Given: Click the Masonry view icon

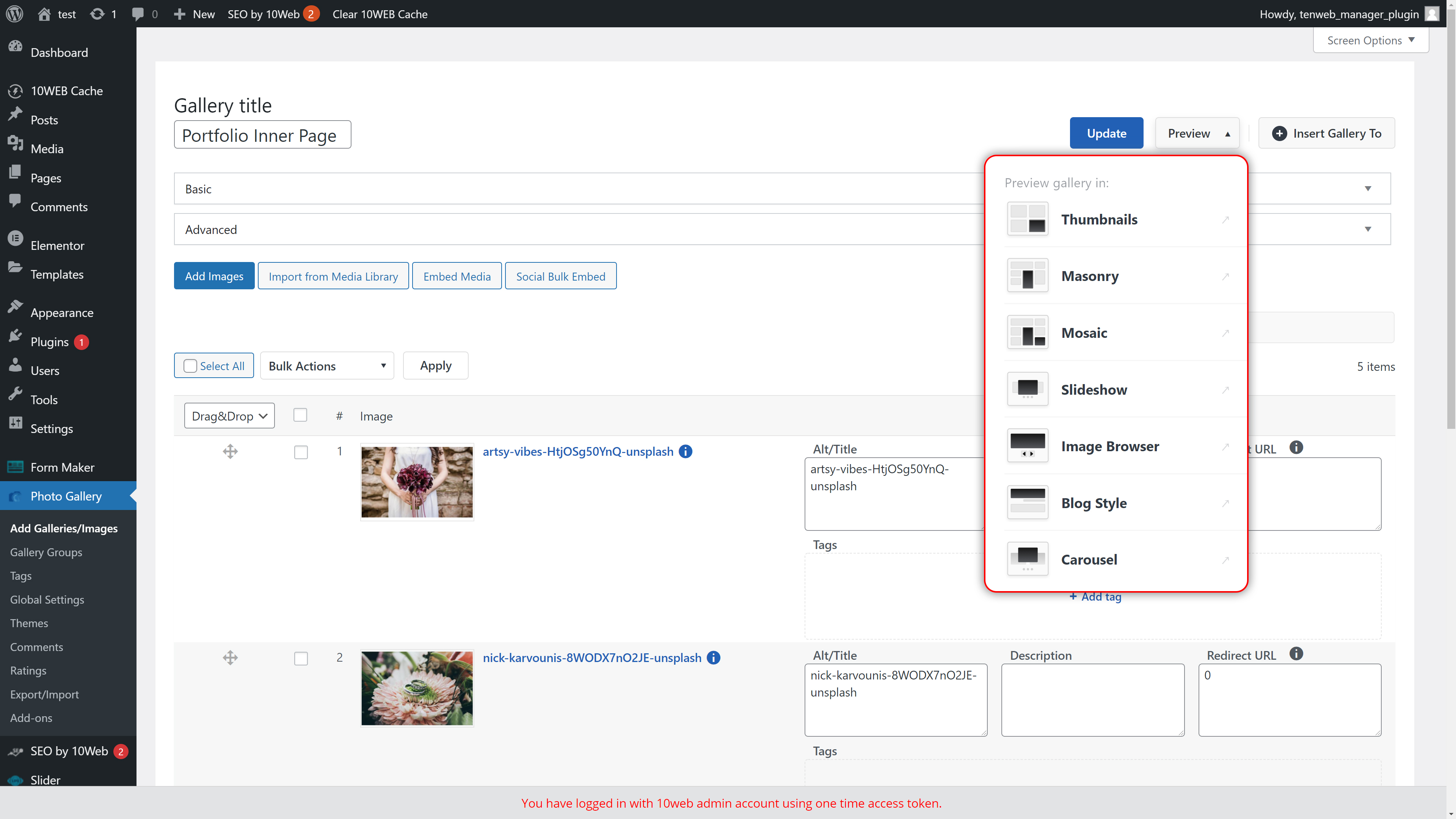Looking at the screenshot, I should click(1028, 276).
